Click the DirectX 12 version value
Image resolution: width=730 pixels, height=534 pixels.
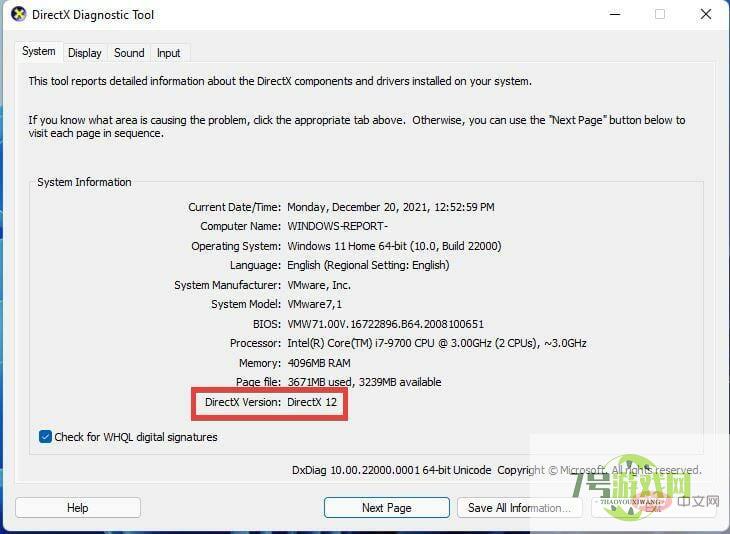point(312,402)
